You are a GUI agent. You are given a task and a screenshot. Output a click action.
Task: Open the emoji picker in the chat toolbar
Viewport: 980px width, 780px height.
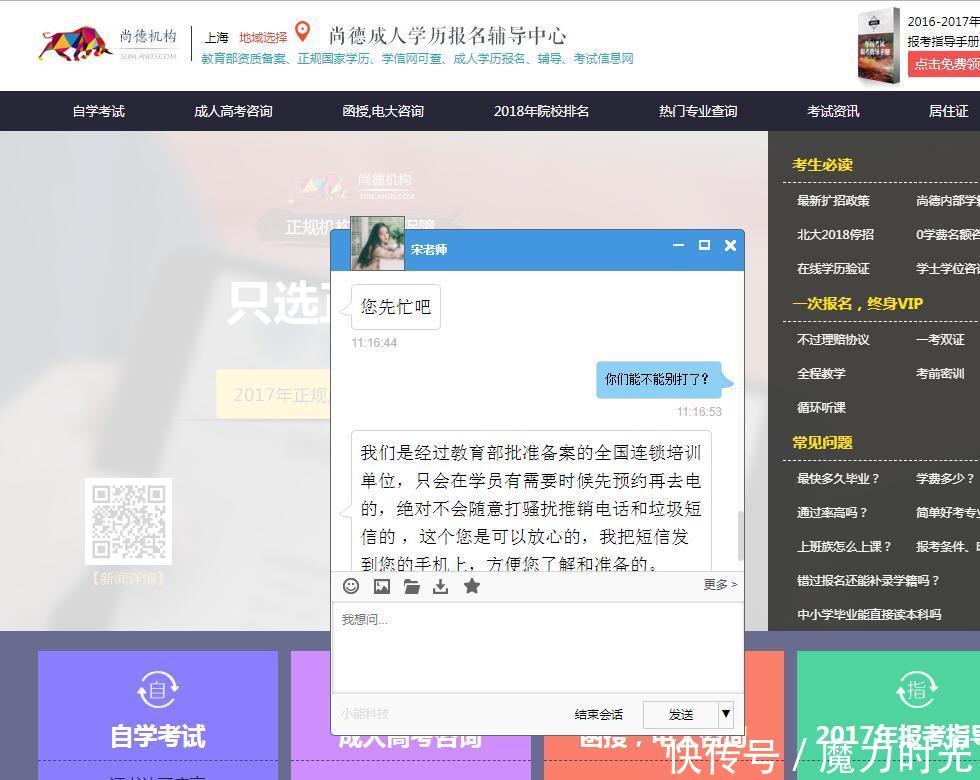[351, 586]
